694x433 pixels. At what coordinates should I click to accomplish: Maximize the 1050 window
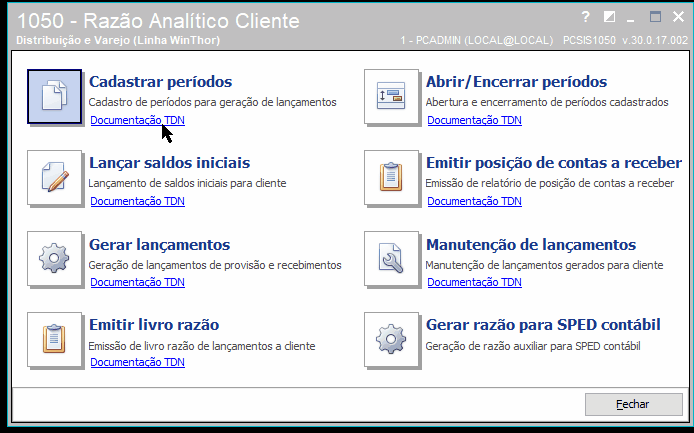pyautogui.click(x=655, y=17)
